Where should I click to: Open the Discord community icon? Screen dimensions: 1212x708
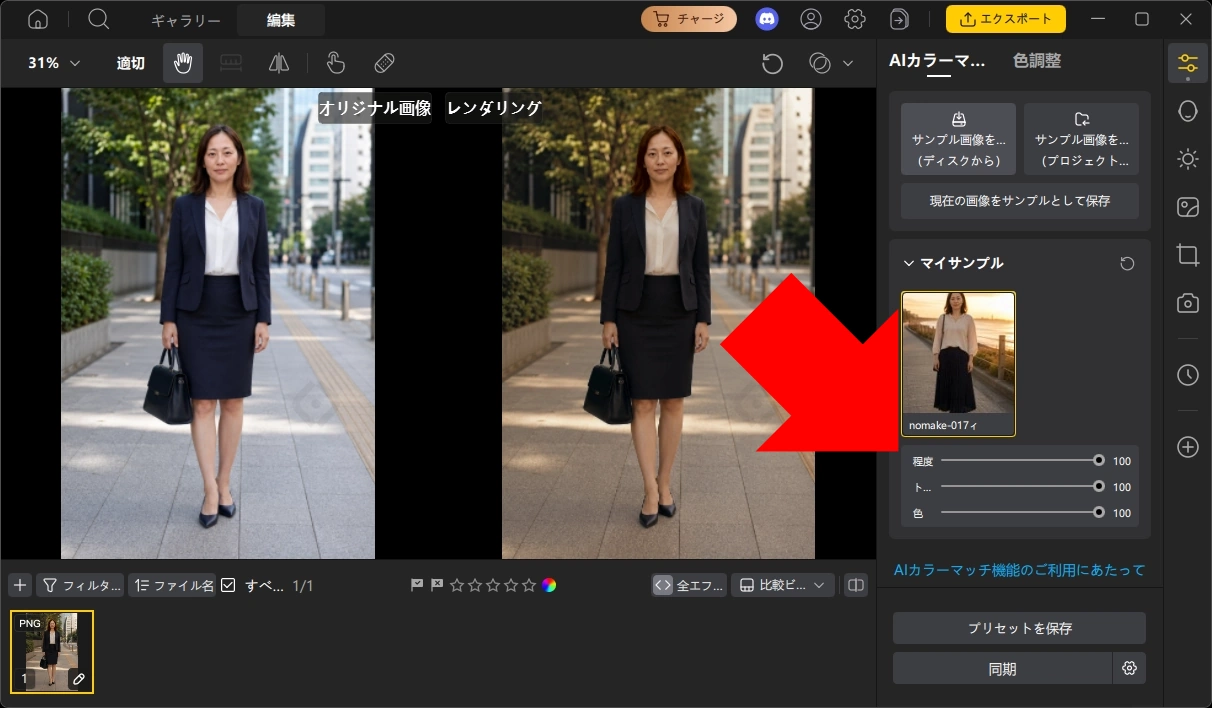coord(767,19)
